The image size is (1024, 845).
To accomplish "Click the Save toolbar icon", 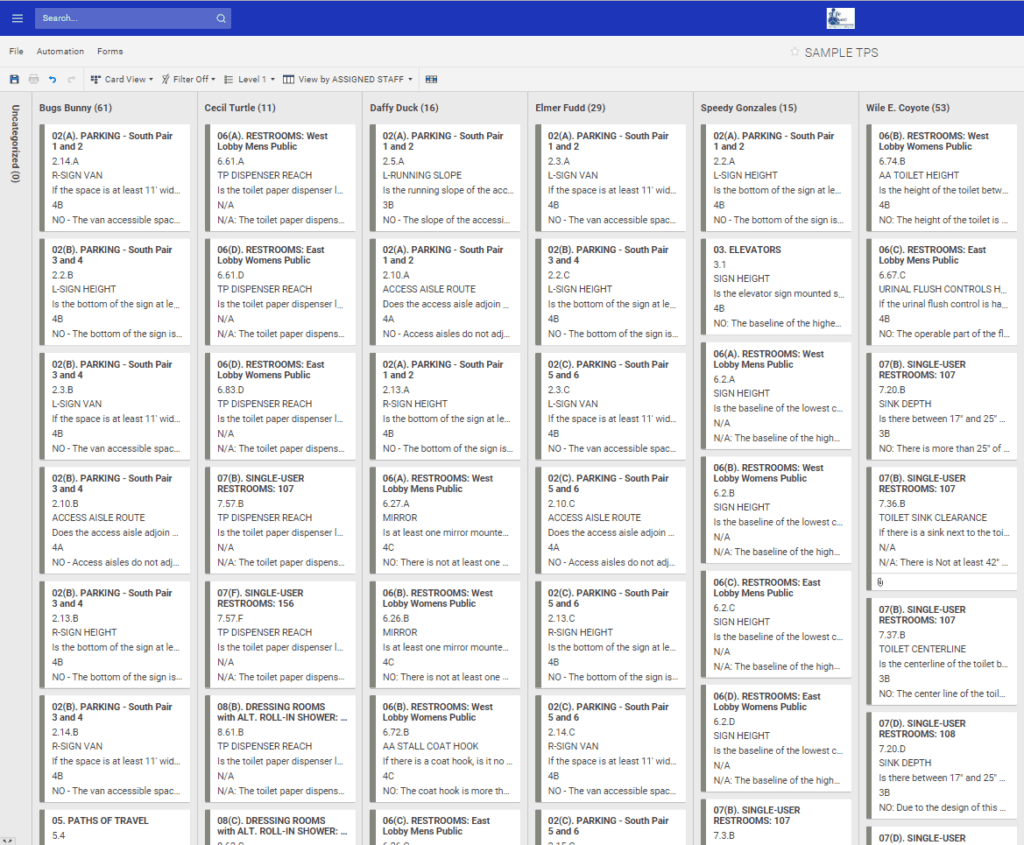I will click(x=14, y=79).
